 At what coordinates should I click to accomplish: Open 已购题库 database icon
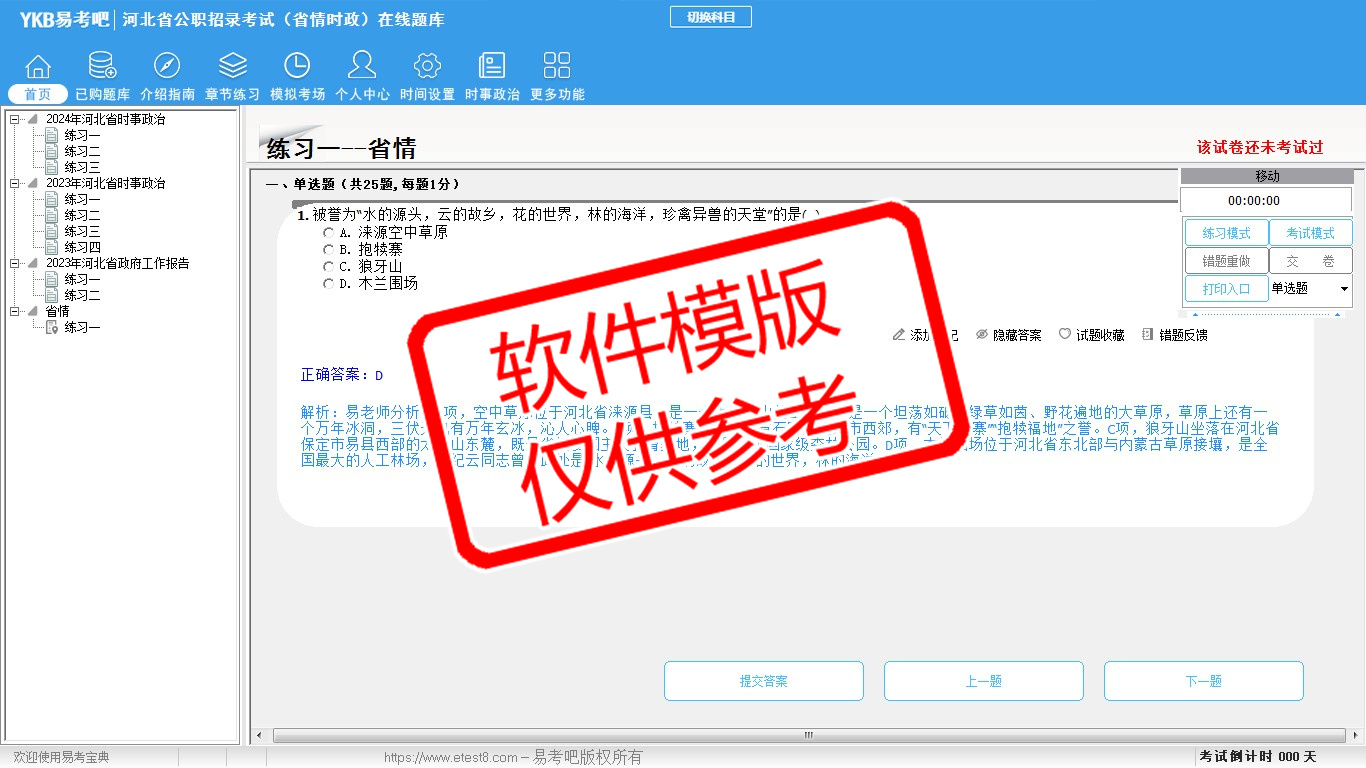pos(102,67)
